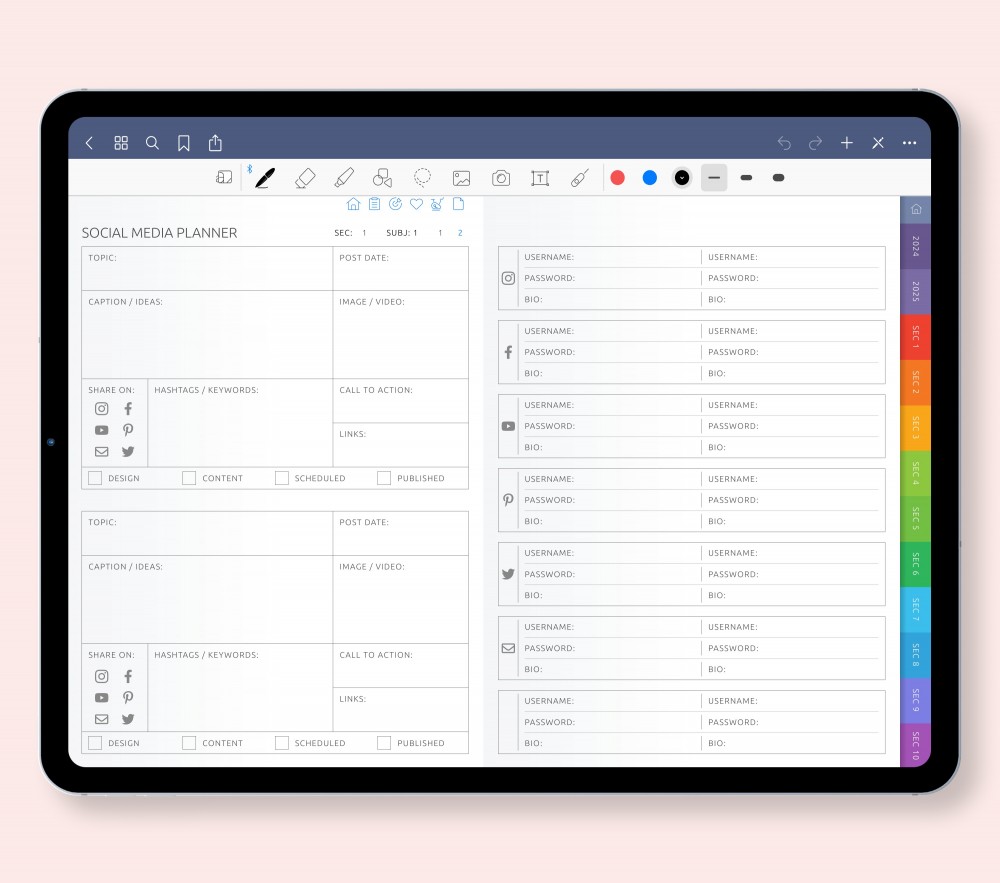
Task: Undo the last action
Action: pos(784,143)
